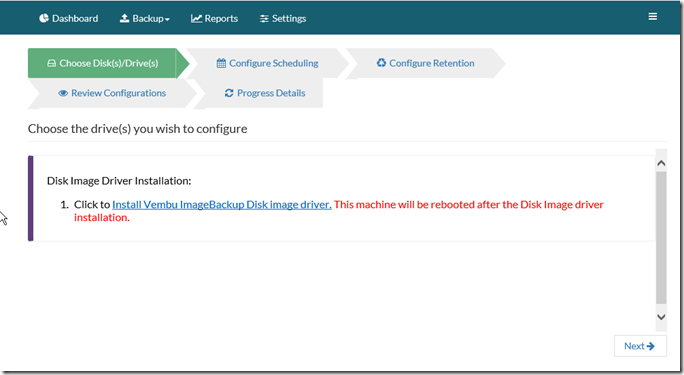Click the Backup upload icon
This screenshot has width=684, height=375.
click(124, 18)
